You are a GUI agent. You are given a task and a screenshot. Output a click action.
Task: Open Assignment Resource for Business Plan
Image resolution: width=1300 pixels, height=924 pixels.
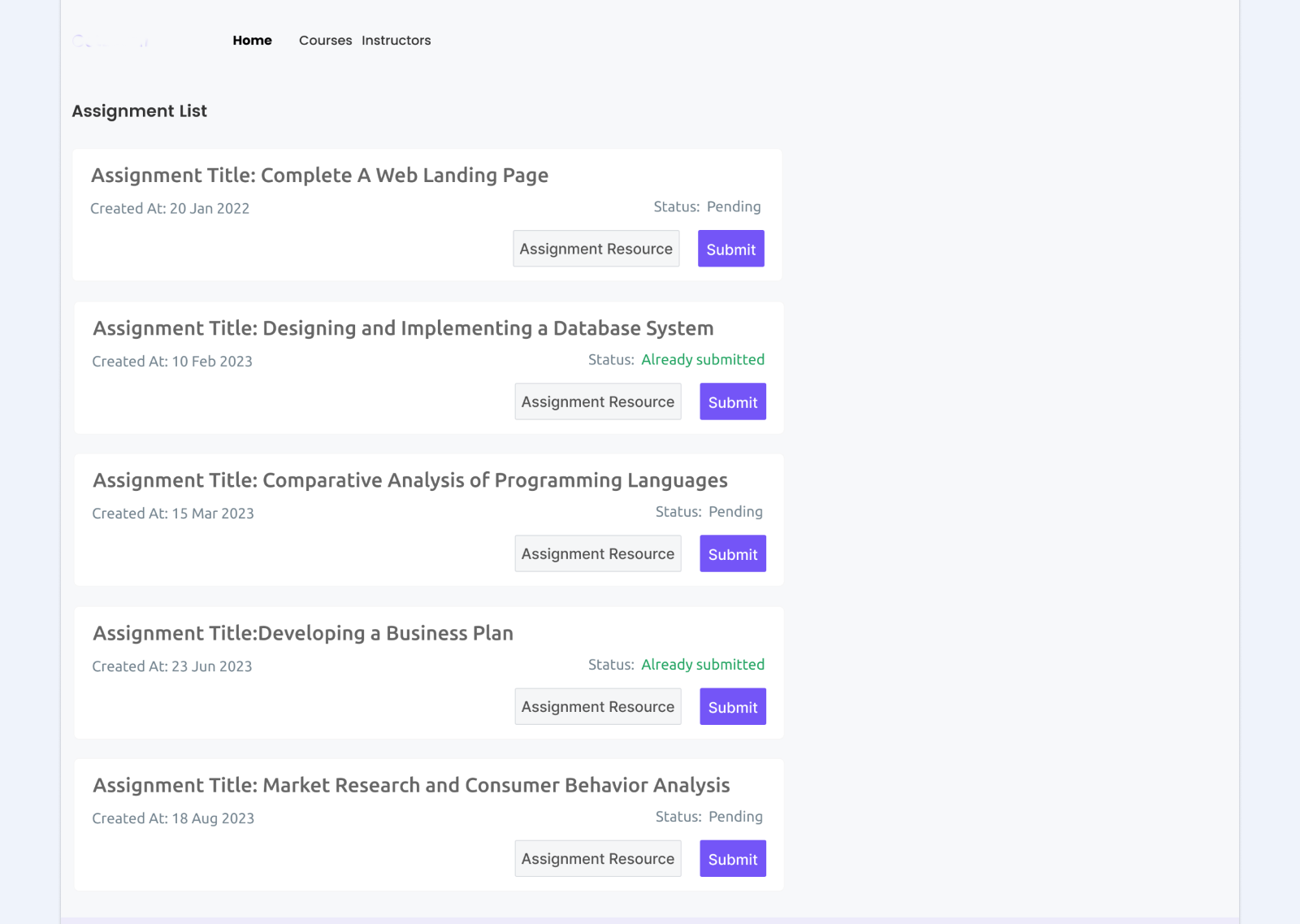[x=598, y=706]
